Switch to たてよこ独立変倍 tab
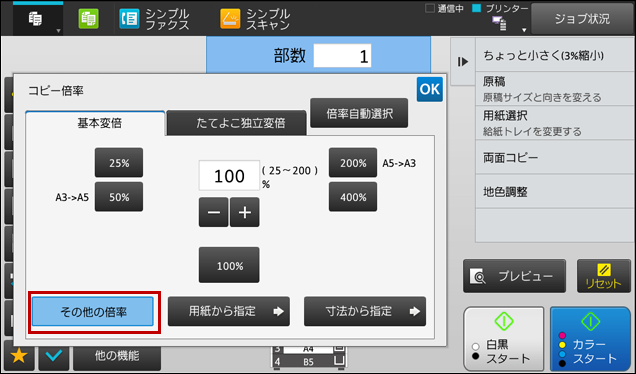636x374 pixels. coord(236,123)
